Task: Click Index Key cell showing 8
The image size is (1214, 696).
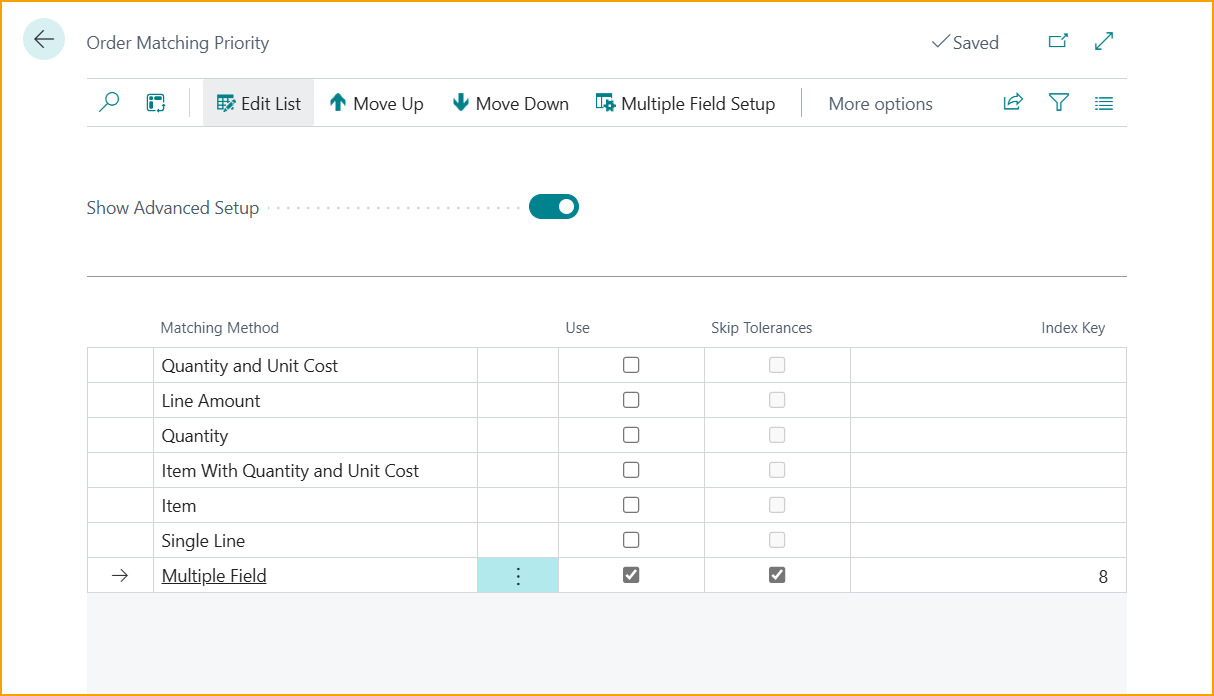Action: point(988,576)
